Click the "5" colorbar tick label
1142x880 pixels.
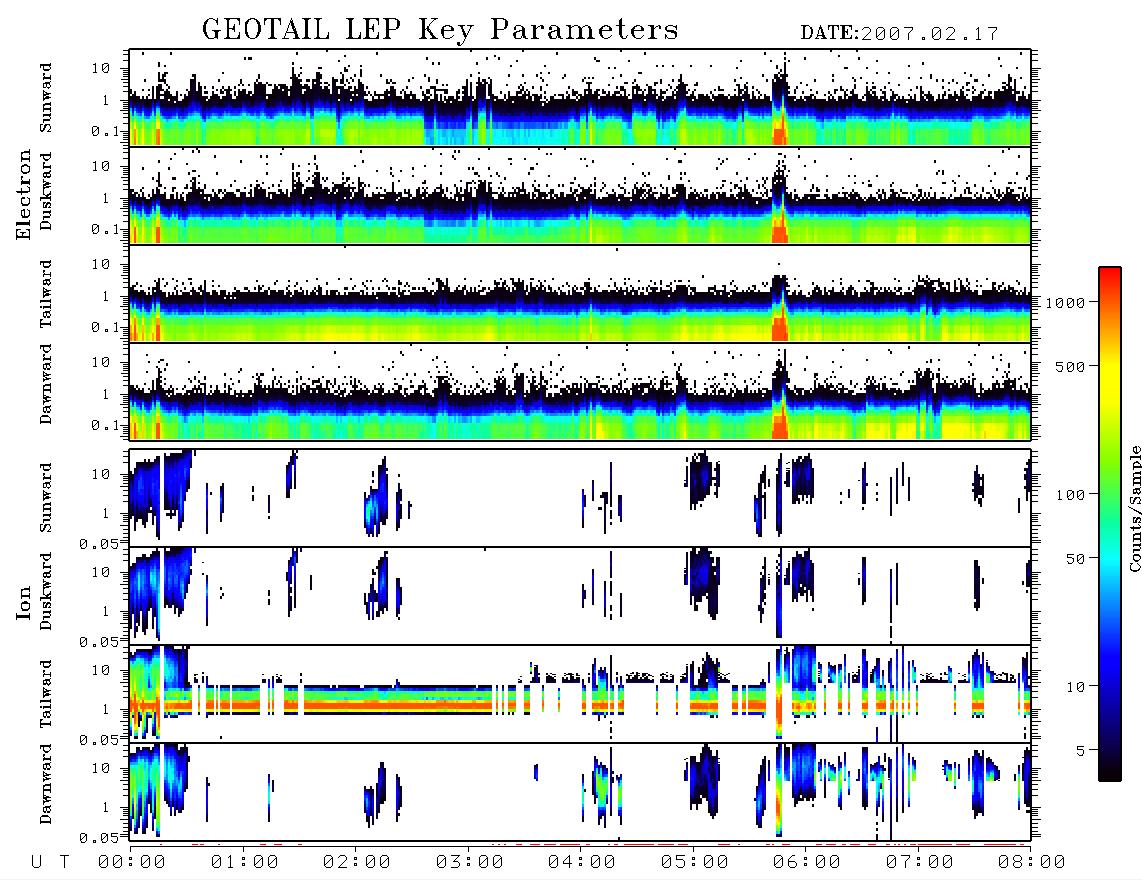tap(1081, 751)
